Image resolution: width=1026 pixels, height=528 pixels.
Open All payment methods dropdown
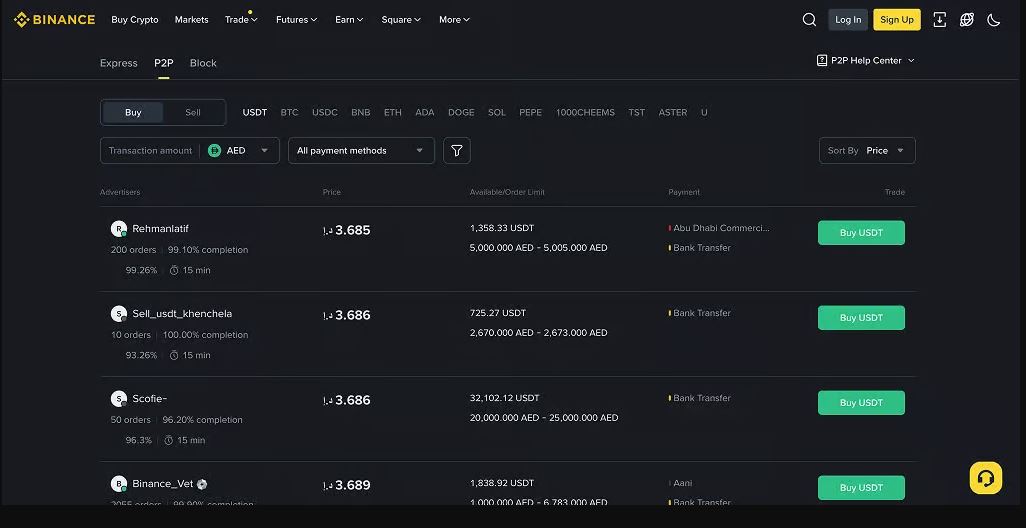[361, 150]
